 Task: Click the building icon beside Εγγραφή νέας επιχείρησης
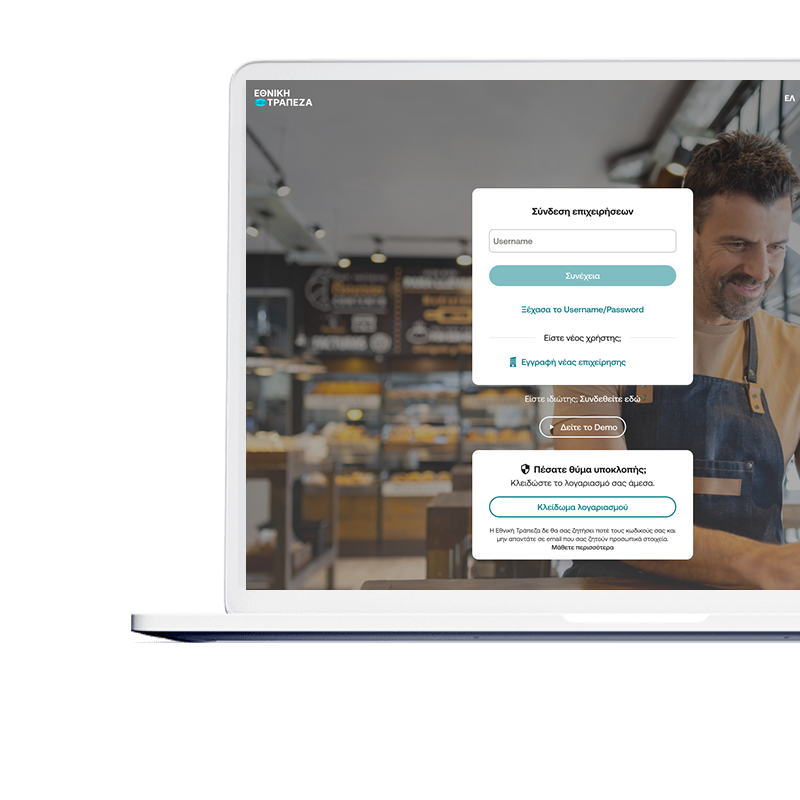pos(513,362)
